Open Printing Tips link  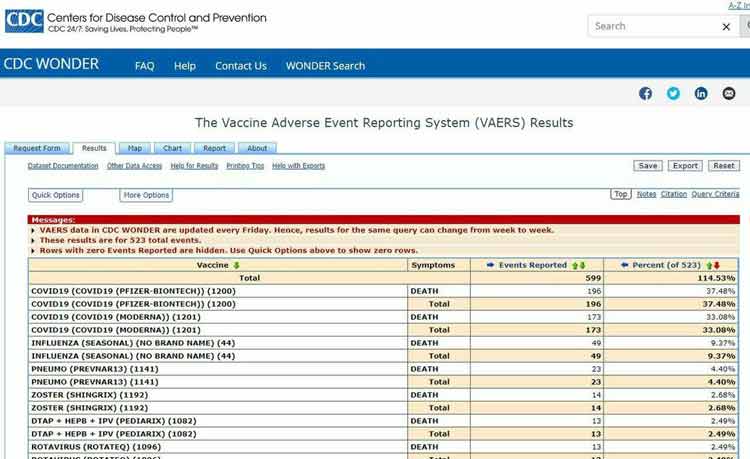[245, 166]
